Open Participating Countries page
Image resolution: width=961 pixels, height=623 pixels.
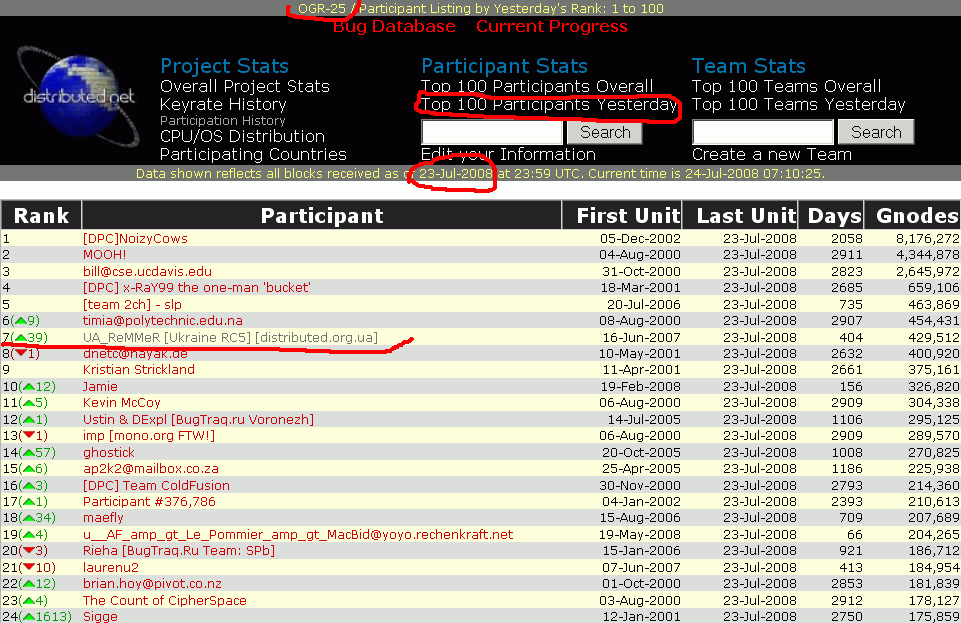(253, 154)
